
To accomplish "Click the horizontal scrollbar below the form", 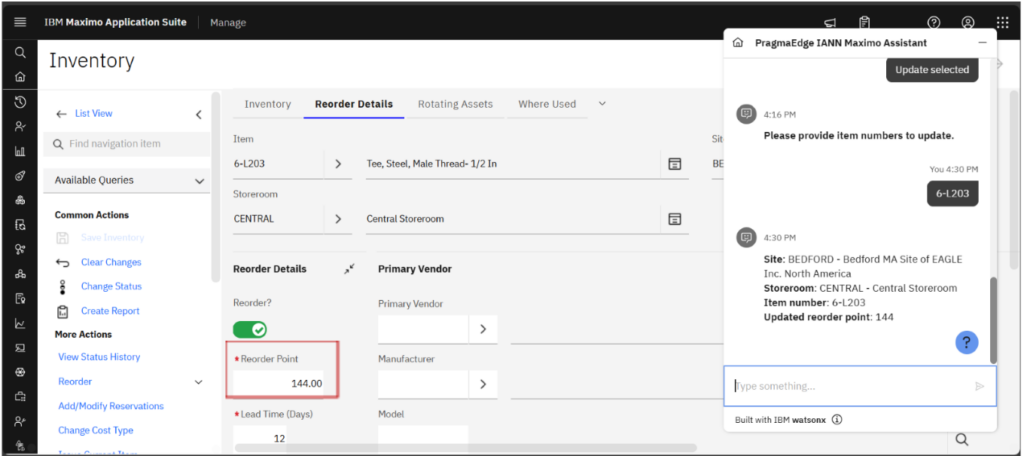I will (x=465, y=448).
